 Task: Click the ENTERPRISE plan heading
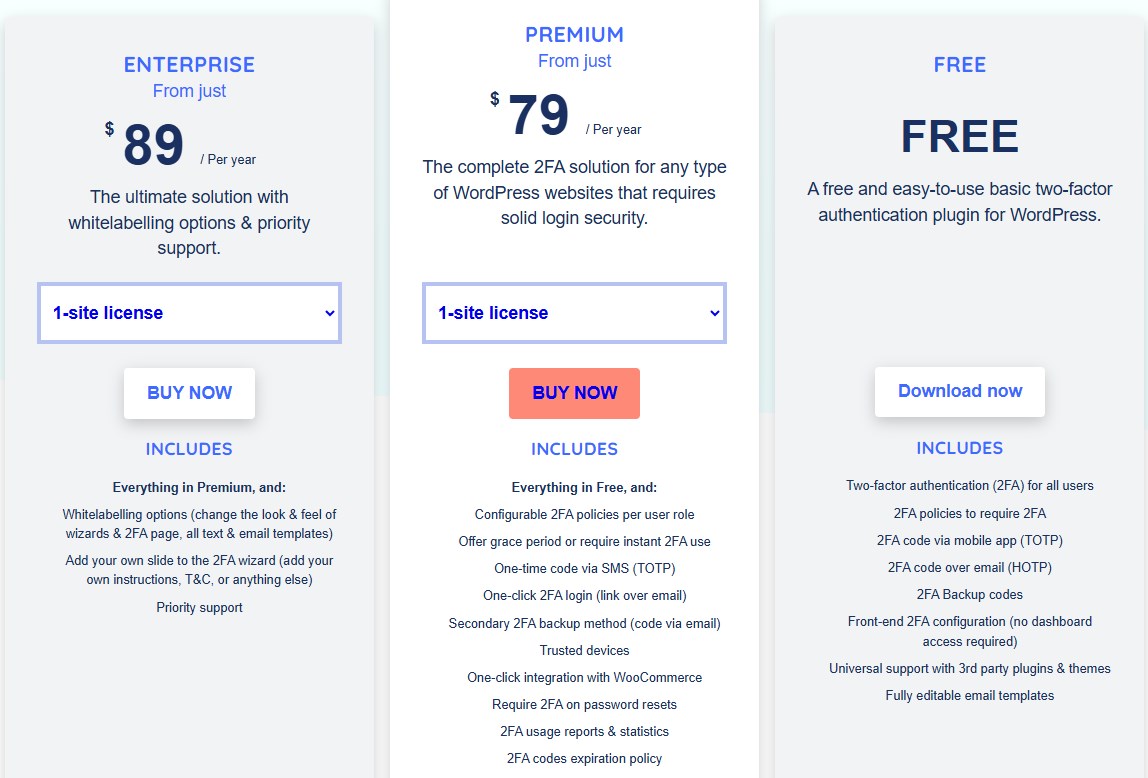click(x=189, y=65)
